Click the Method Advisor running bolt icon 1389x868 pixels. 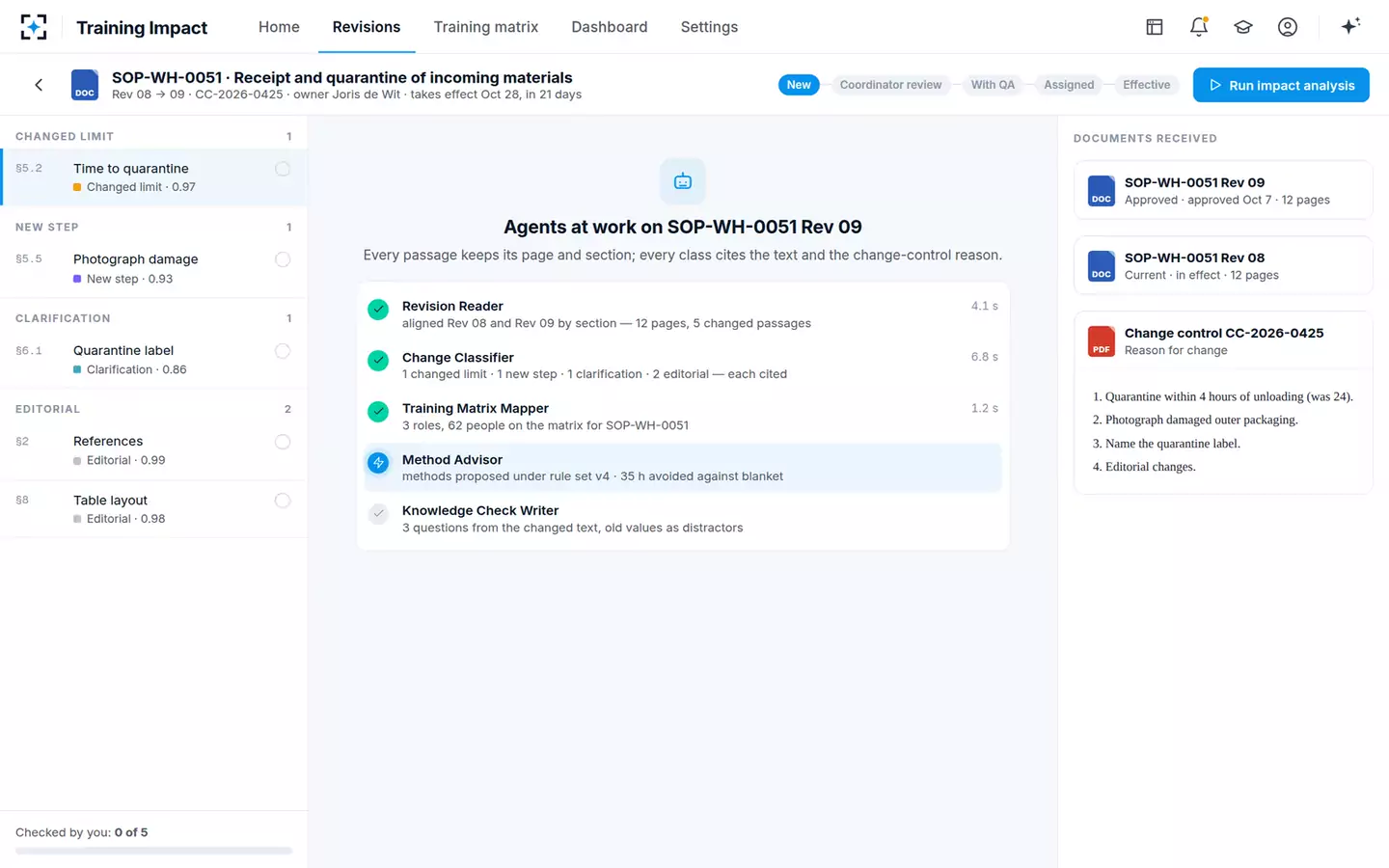(378, 463)
